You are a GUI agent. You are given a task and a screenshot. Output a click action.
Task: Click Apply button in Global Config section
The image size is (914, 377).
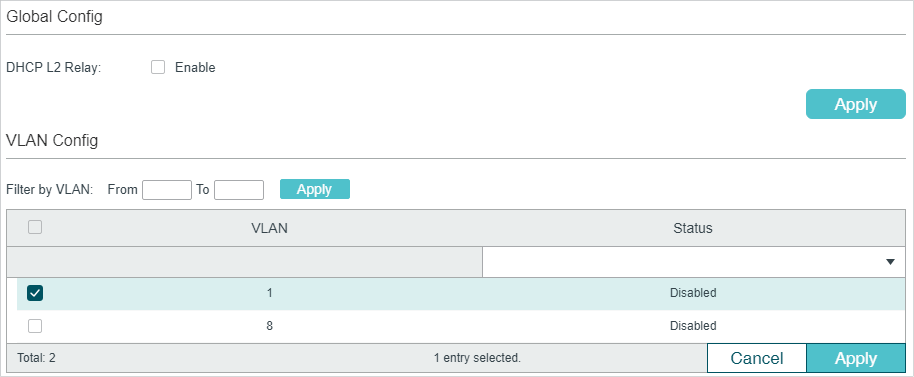(x=856, y=104)
